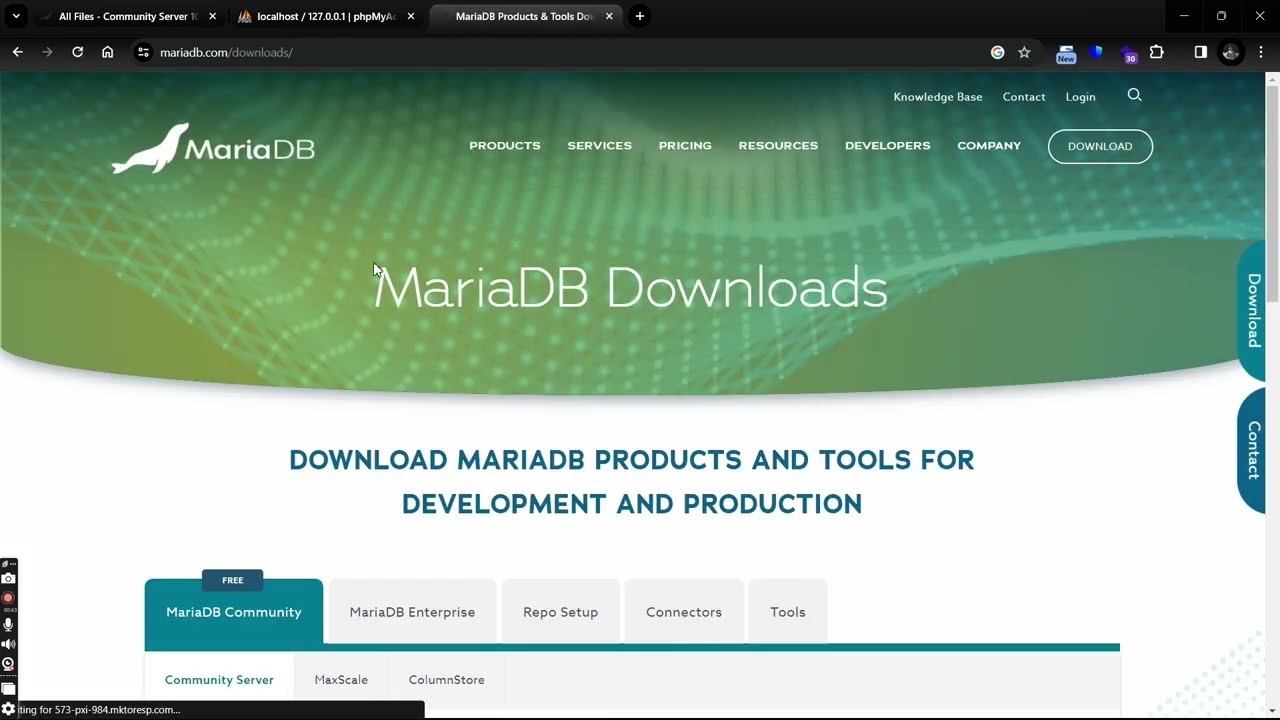Toggle the recorder speaker sound

point(8,644)
